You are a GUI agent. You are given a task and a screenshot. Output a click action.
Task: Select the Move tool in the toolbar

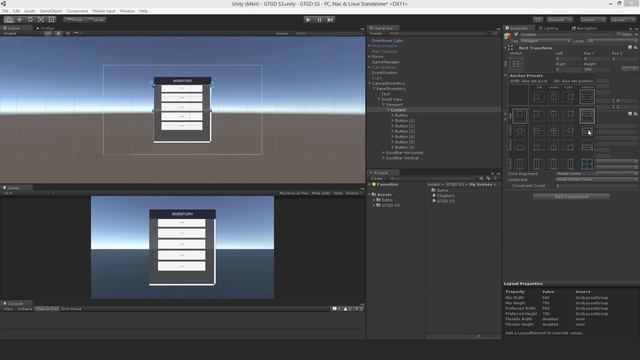tap(19, 20)
